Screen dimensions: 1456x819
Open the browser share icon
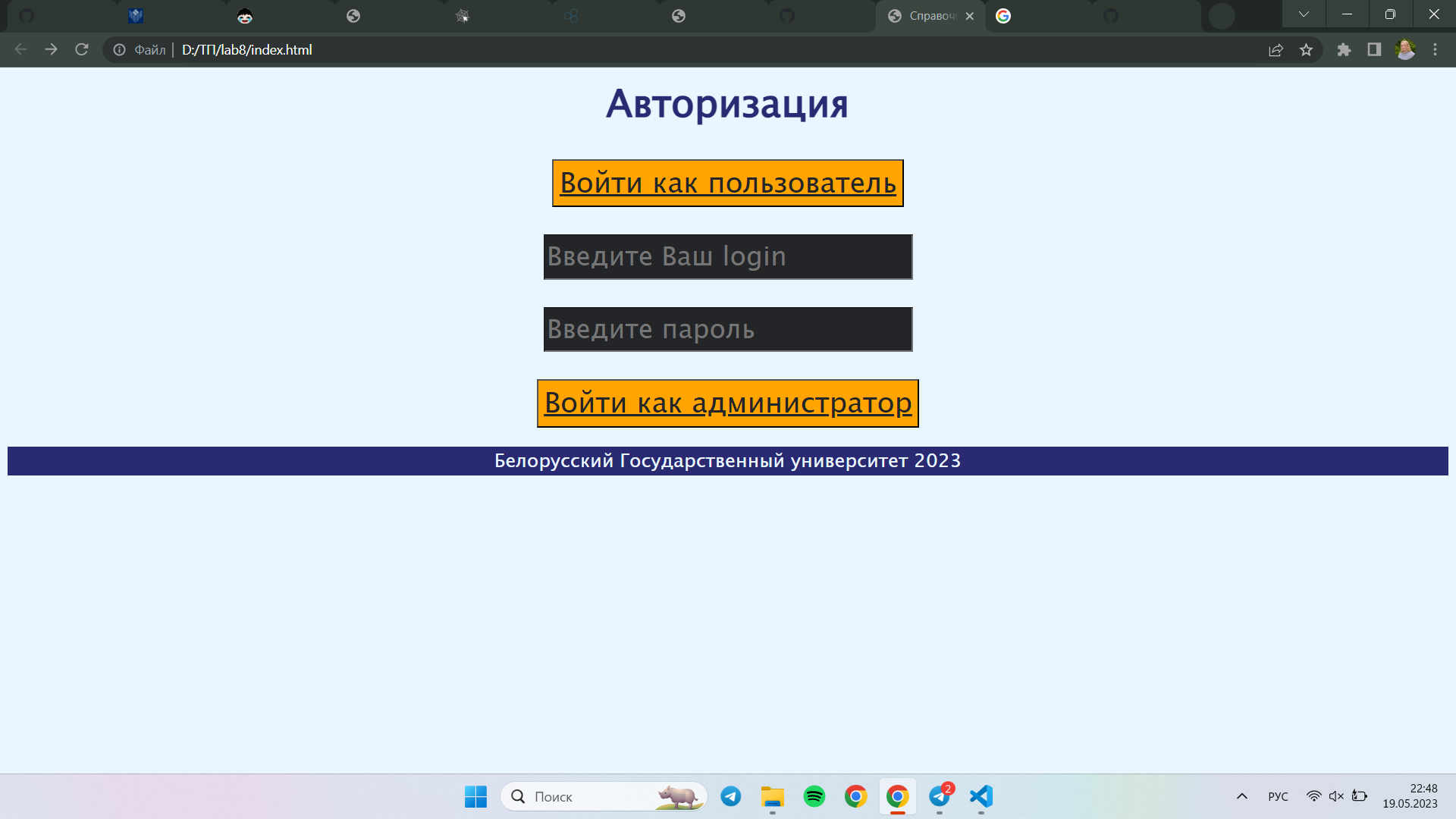pyautogui.click(x=1276, y=50)
